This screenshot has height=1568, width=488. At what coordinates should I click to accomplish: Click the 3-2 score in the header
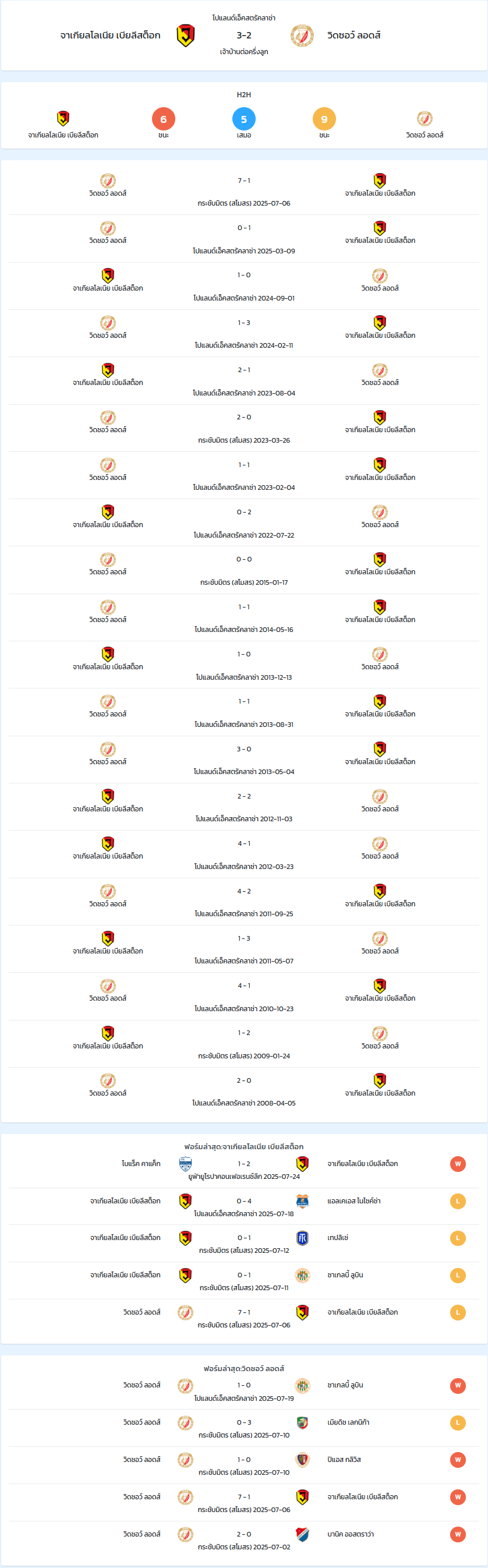point(243,36)
